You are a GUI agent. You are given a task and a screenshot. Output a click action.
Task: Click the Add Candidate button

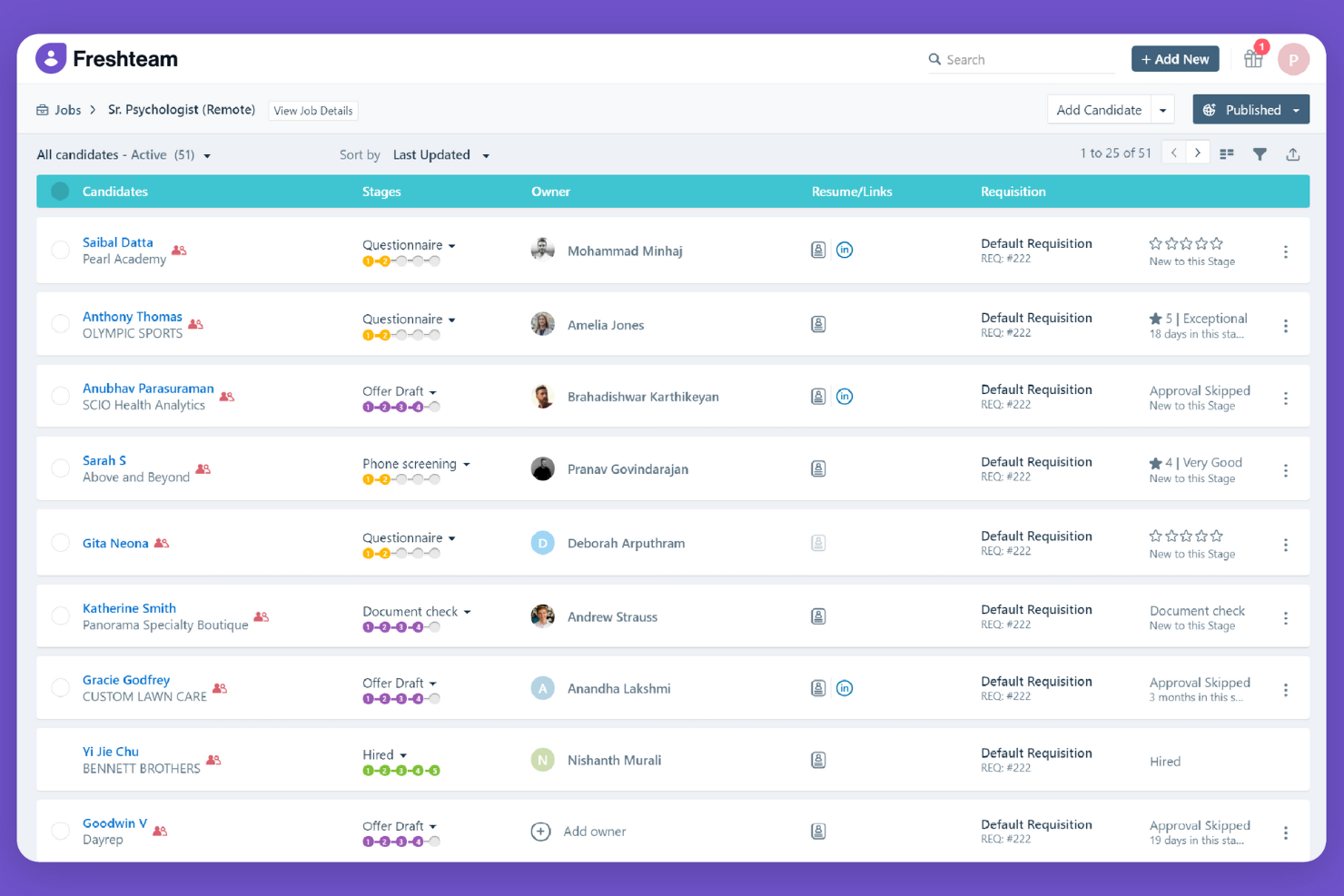click(x=1099, y=109)
